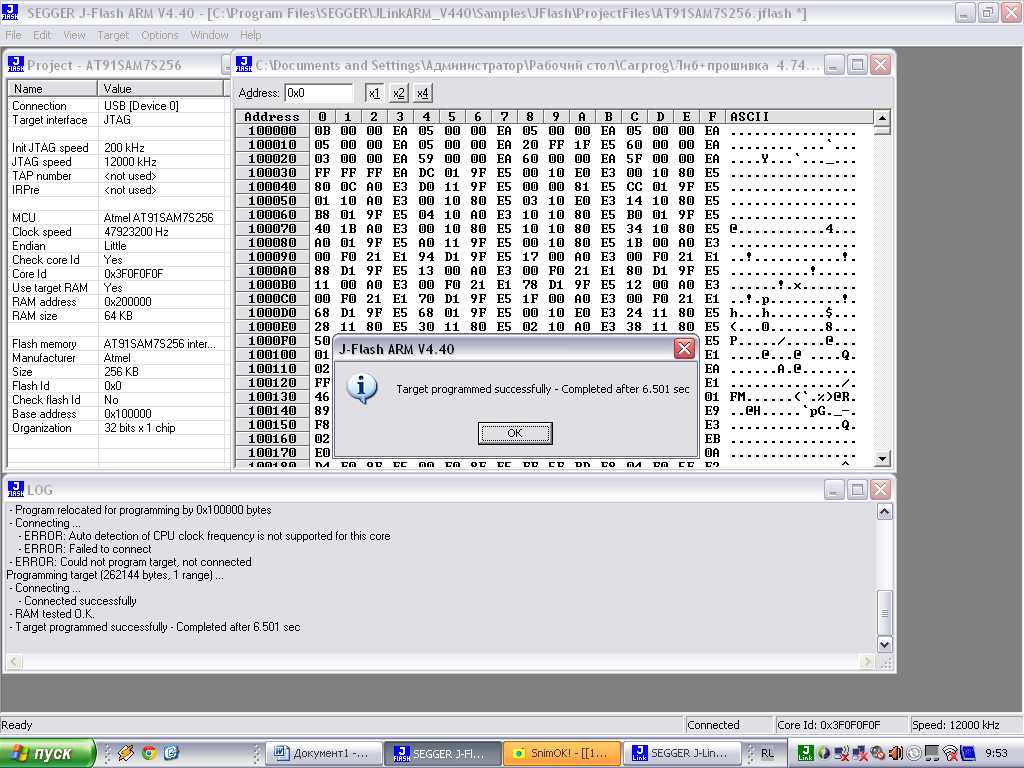Click the Address column header in hex view
This screenshot has height=768, width=1024.
tap(272, 117)
